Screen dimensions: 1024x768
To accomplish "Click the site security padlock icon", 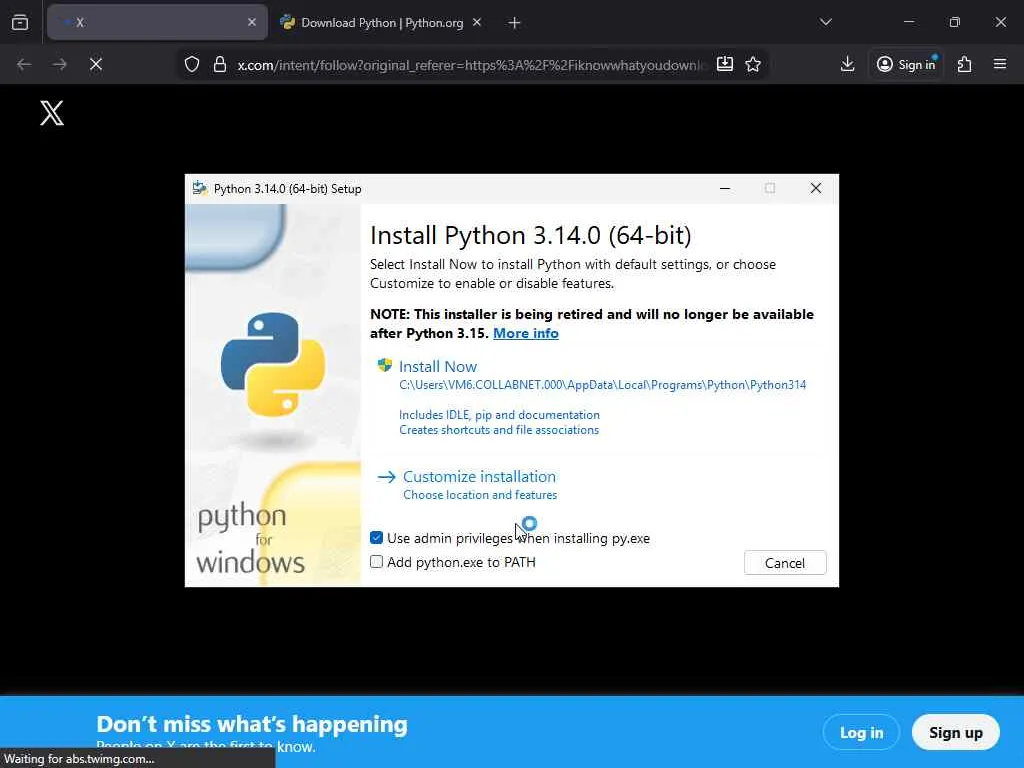I will (220, 64).
